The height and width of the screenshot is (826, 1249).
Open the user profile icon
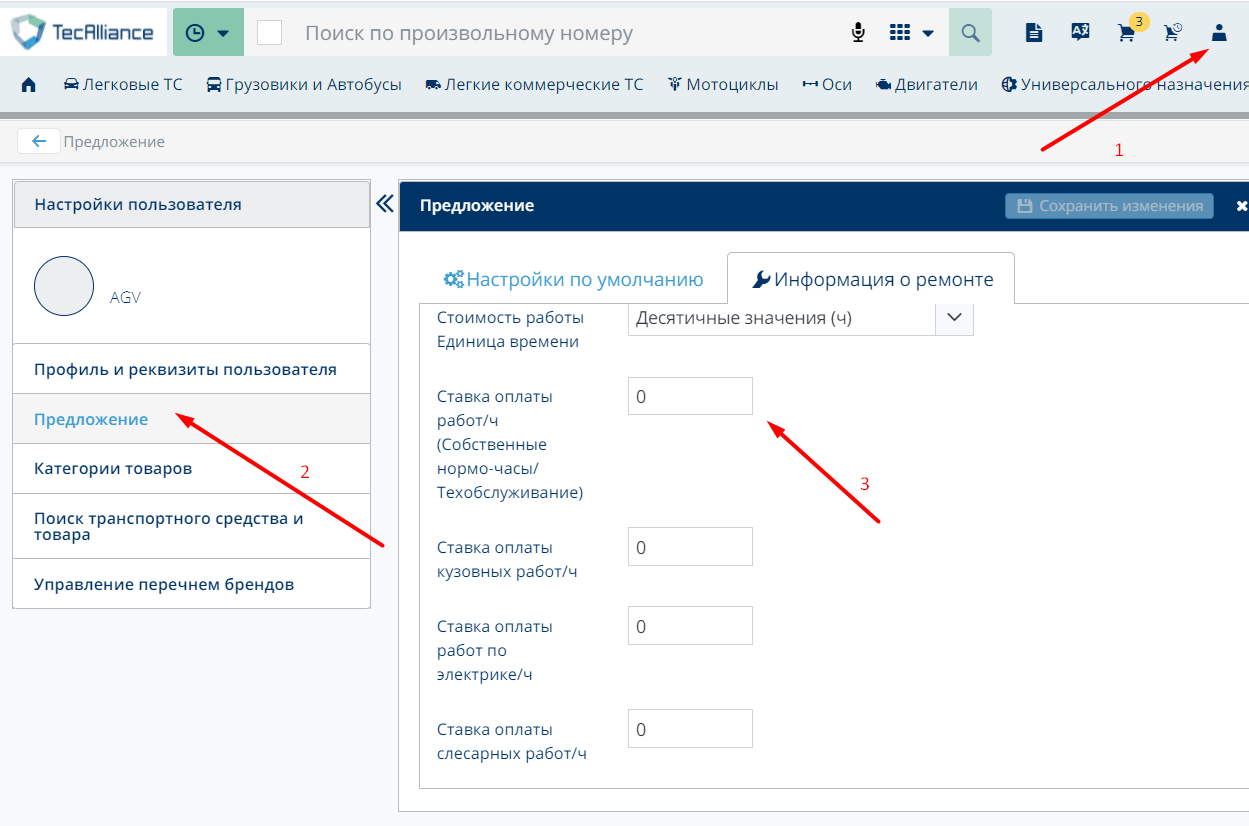[1218, 33]
